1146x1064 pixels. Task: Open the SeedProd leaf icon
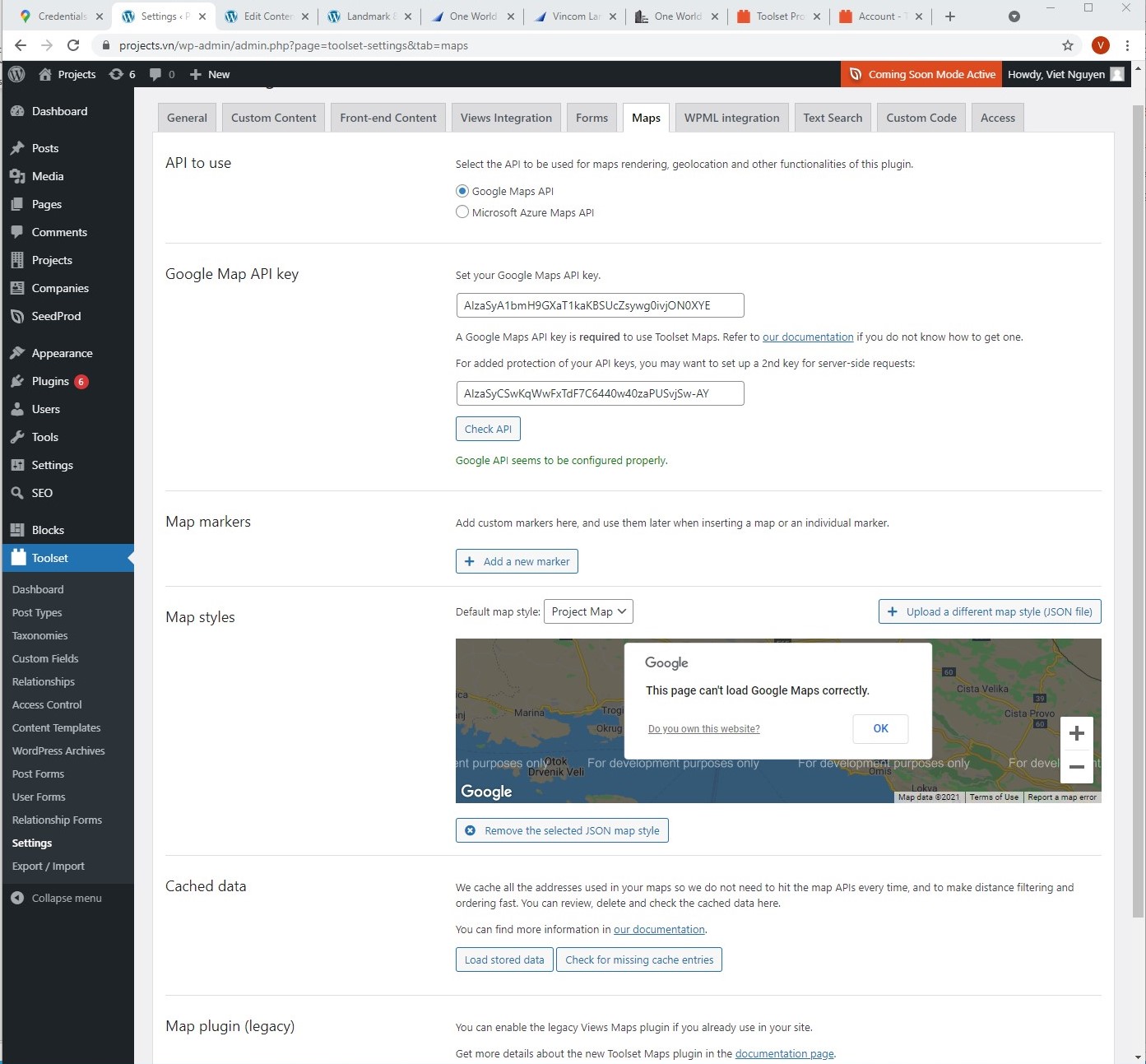pos(17,316)
